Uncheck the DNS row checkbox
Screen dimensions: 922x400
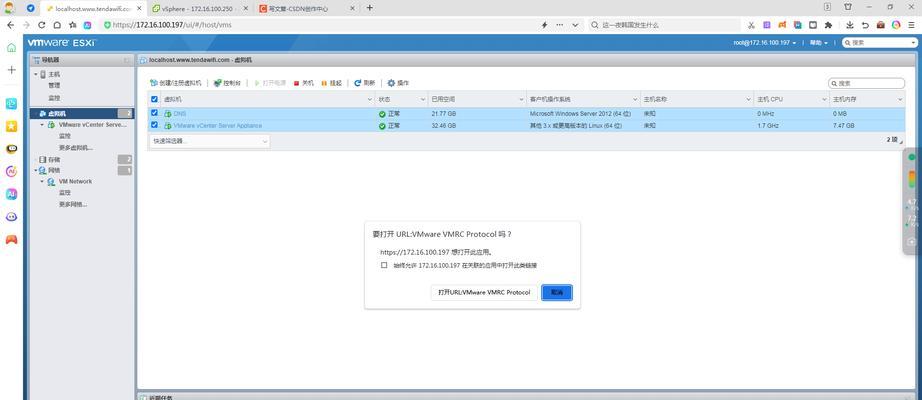tap(155, 113)
